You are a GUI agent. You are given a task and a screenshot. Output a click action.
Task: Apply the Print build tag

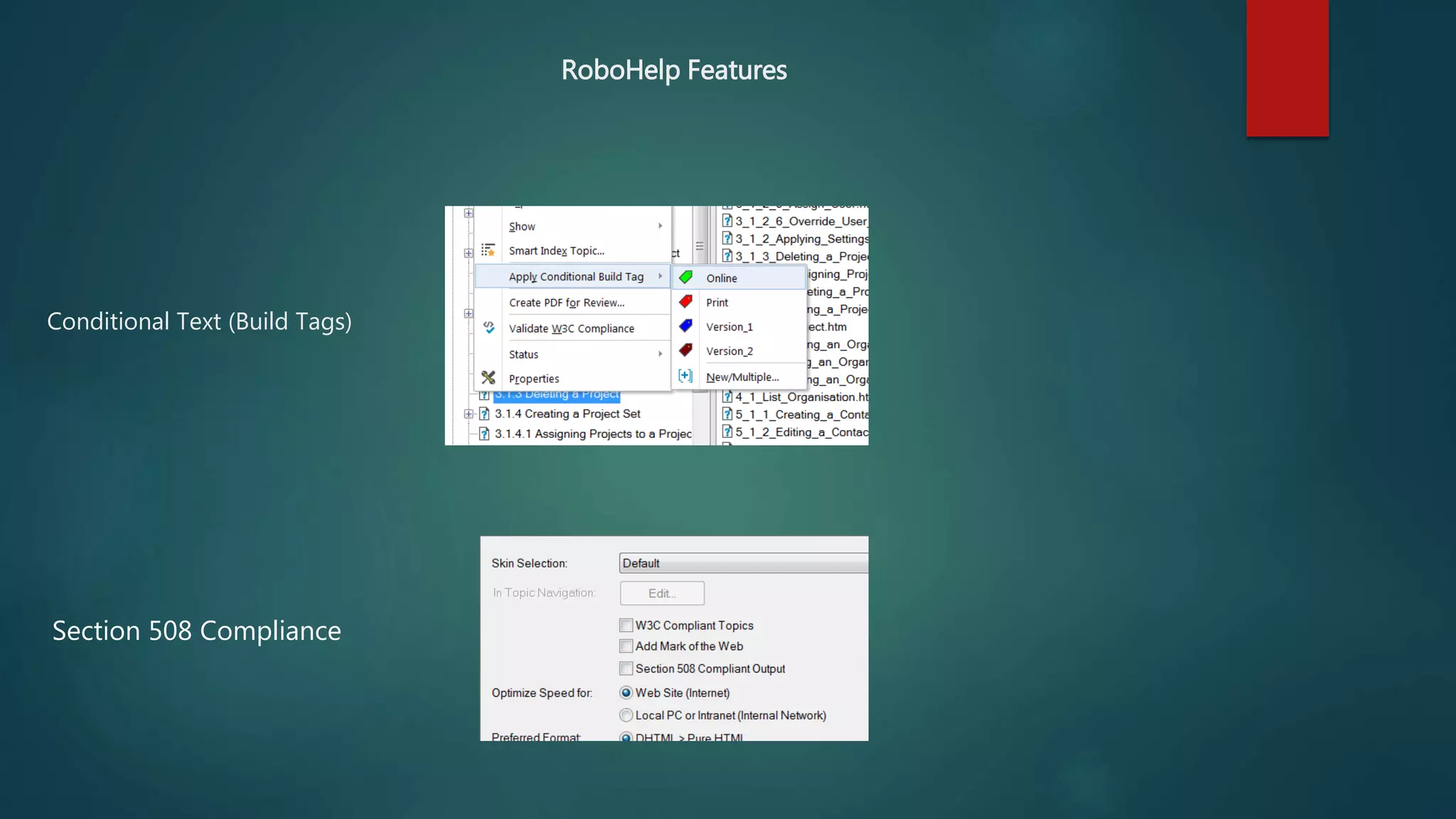[x=739, y=302]
